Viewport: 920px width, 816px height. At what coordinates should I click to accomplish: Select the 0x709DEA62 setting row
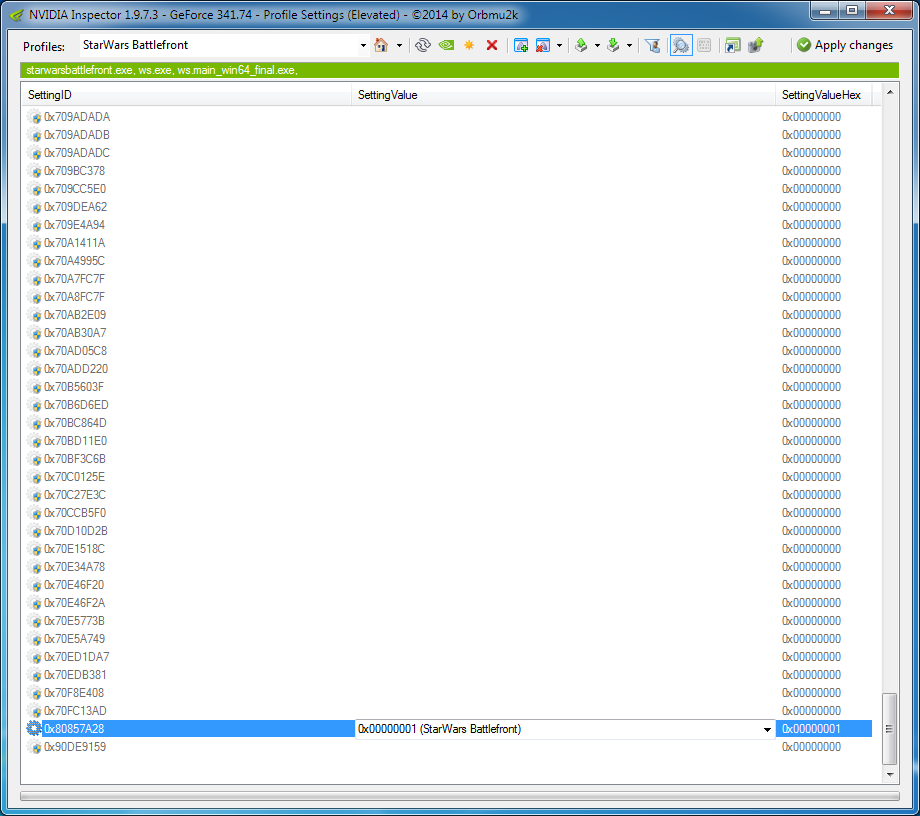click(x=449, y=206)
